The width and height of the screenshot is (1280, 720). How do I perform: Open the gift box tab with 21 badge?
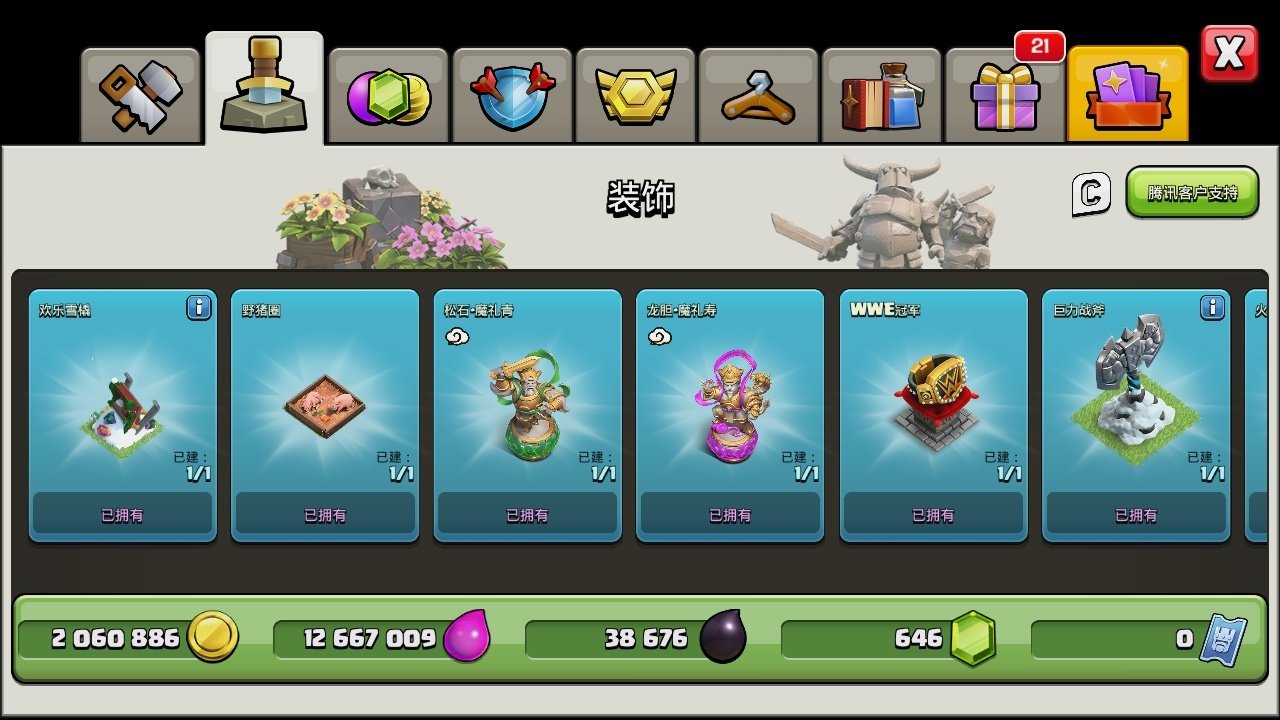click(x=1005, y=95)
